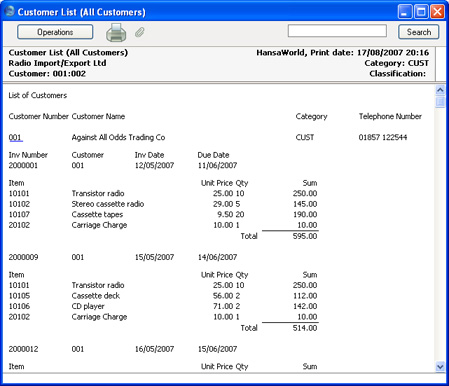Click the Customer Name column header

[x=98, y=116]
